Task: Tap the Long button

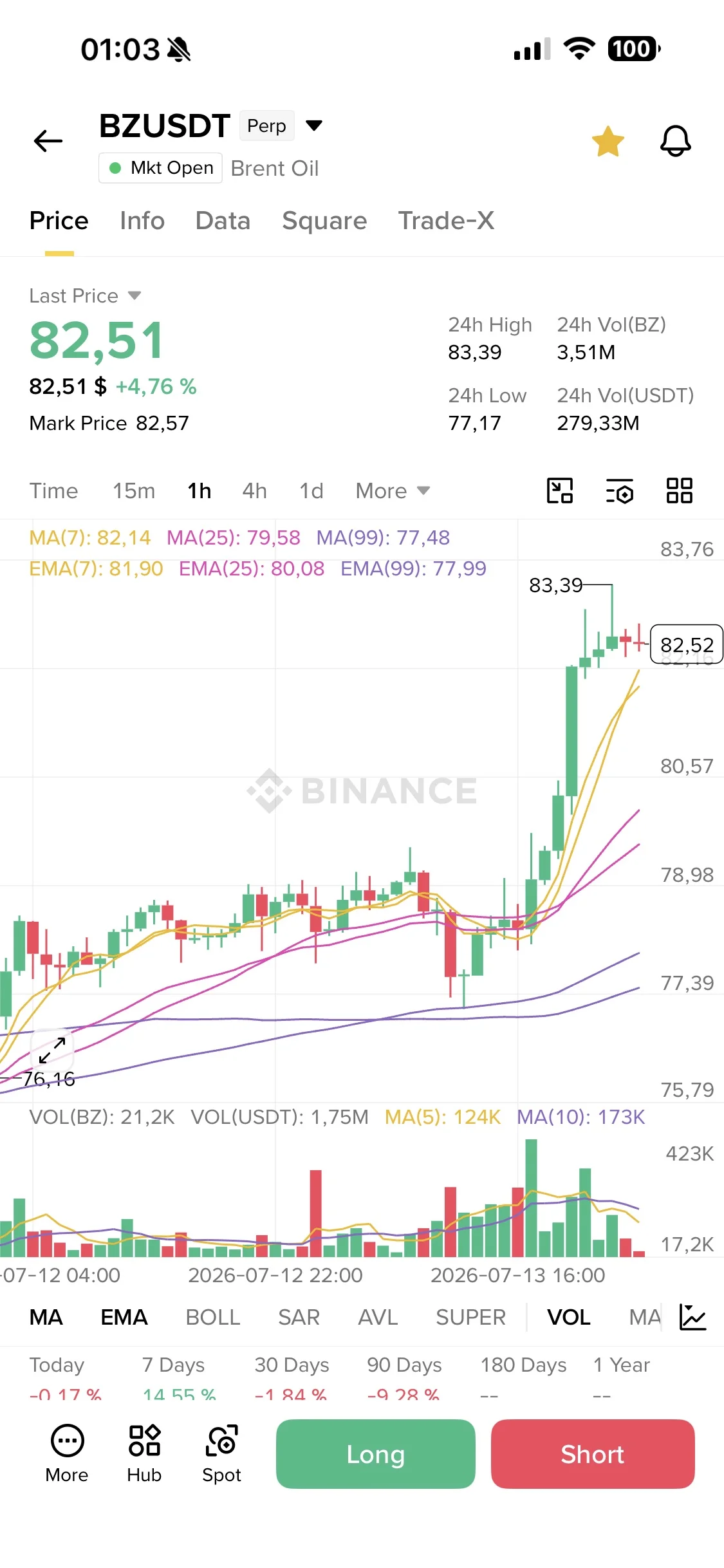Action: point(376,1454)
